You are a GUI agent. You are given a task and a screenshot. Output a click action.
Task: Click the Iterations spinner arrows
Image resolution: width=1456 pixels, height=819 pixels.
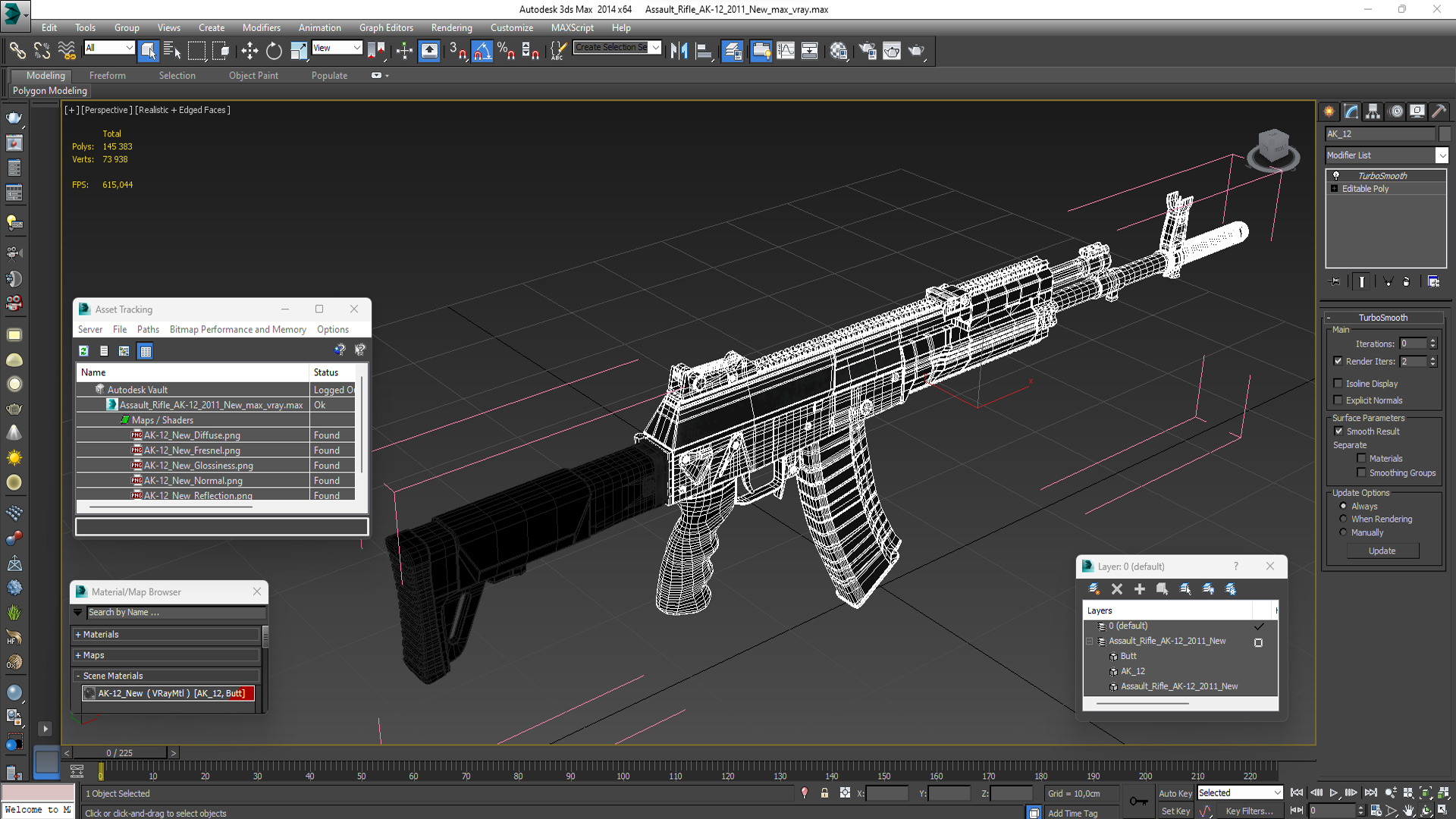tap(1432, 344)
